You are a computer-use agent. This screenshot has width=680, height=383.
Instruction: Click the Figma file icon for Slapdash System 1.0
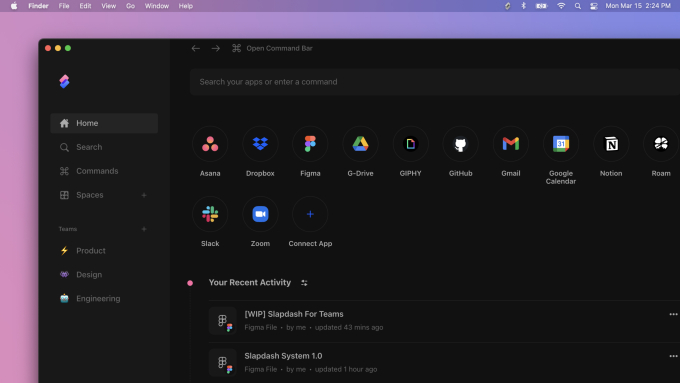click(222, 363)
